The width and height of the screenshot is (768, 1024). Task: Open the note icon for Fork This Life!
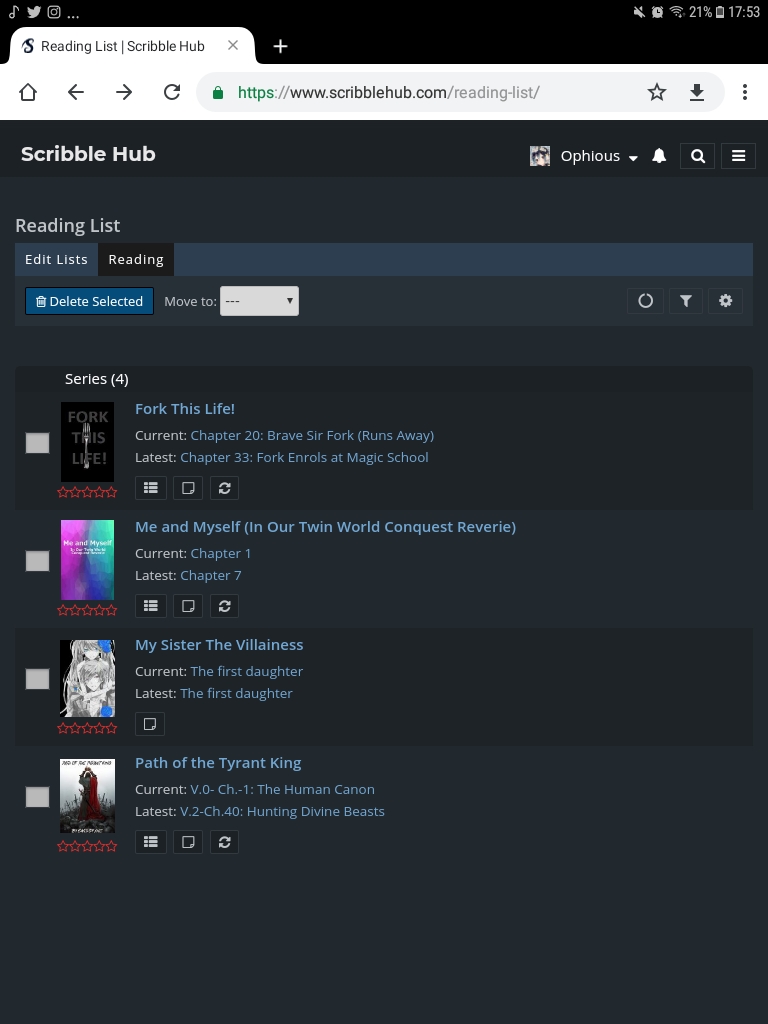[x=188, y=488]
